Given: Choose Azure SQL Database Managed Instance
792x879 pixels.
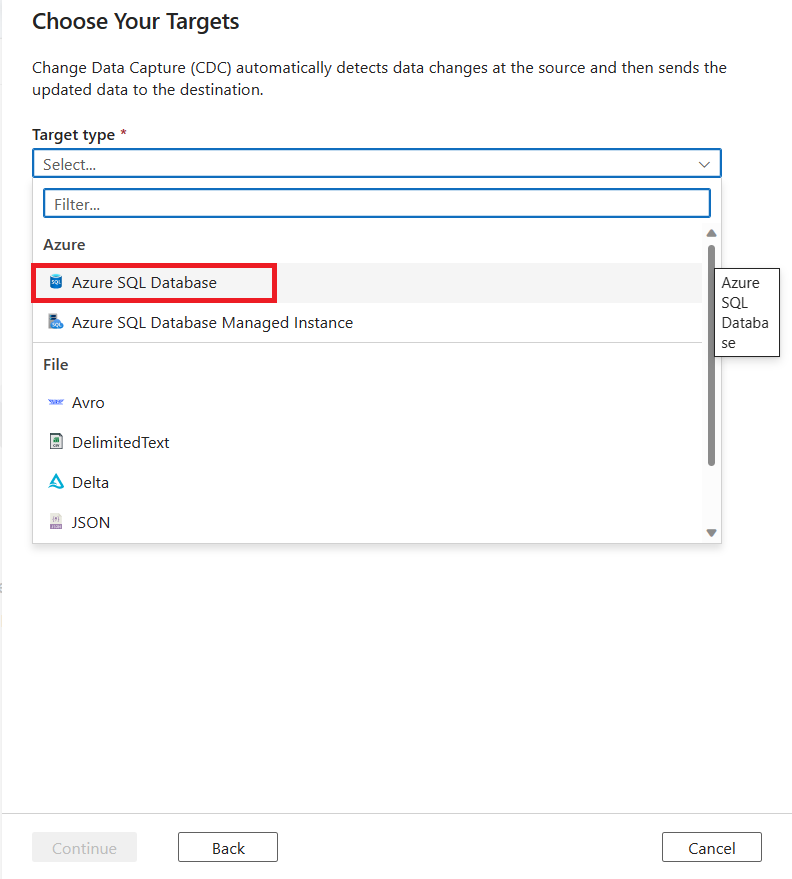Looking at the screenshot, I should click(212, 323).
